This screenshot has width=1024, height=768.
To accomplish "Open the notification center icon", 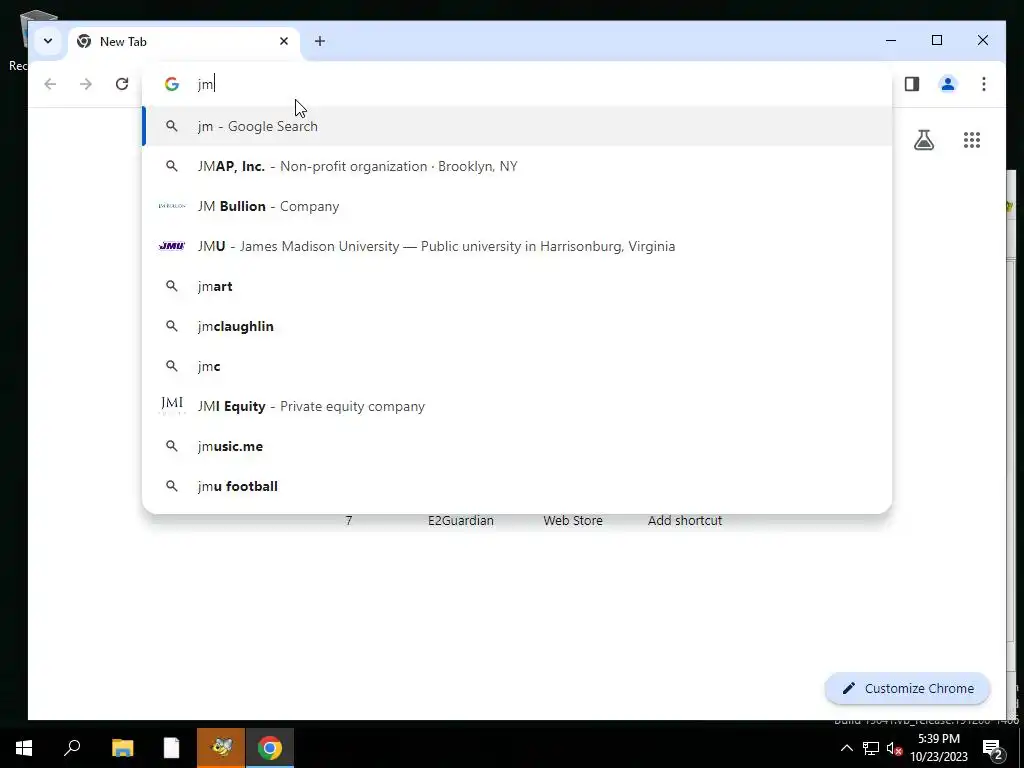I will pyautogui.click(x=993, y=748).
